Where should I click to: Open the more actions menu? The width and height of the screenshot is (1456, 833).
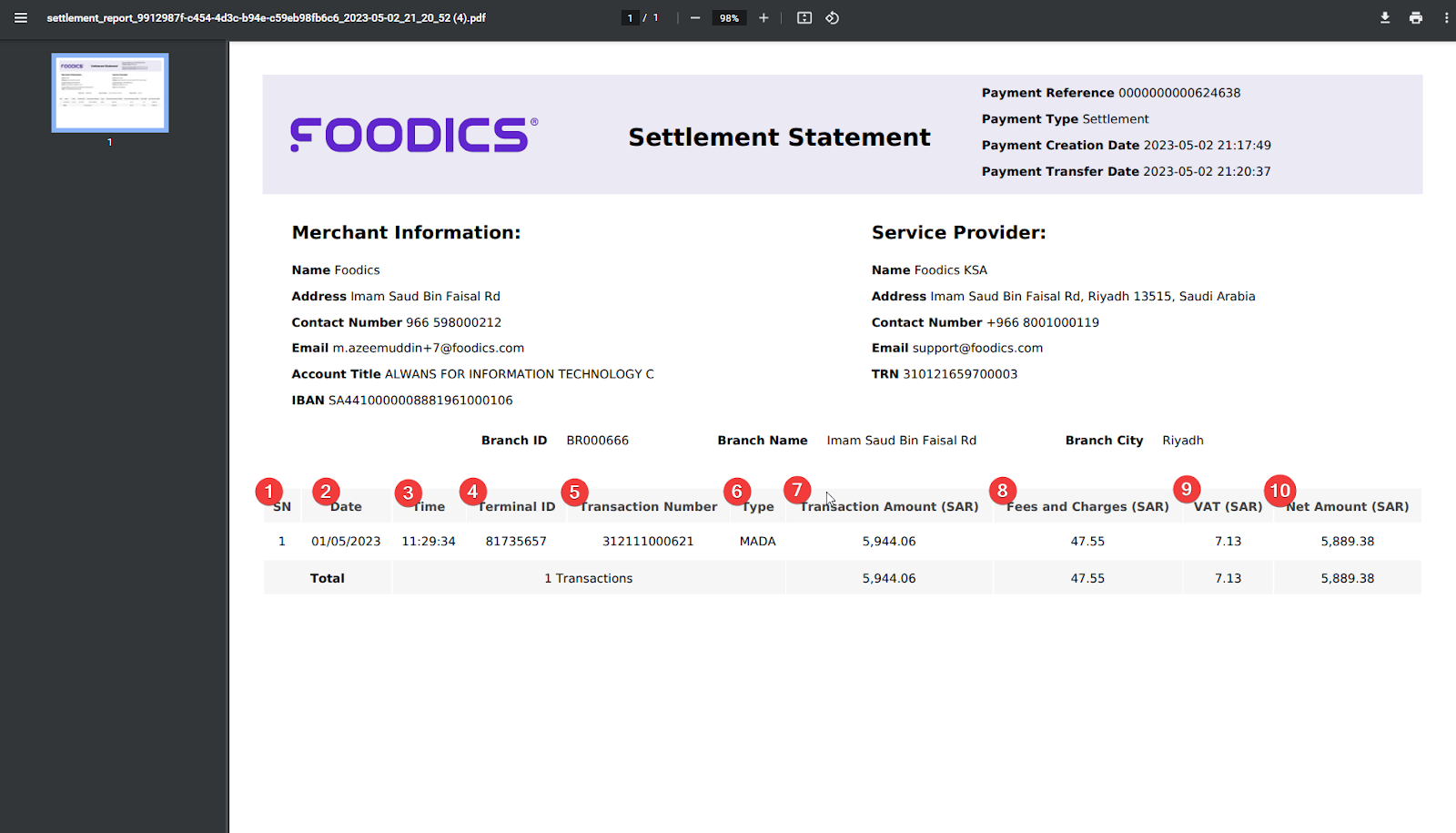(1446, 17)
